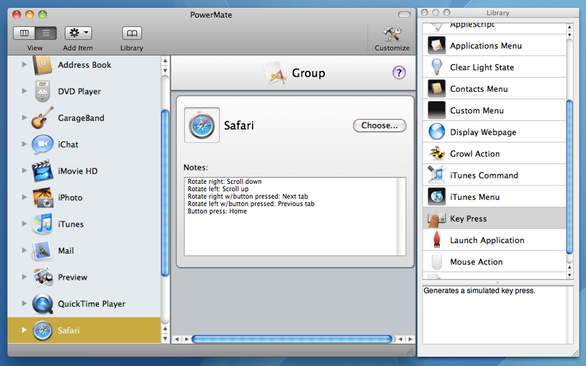
Task: Select Applications Menu icon in Library
Action: [x=437, y=46]
